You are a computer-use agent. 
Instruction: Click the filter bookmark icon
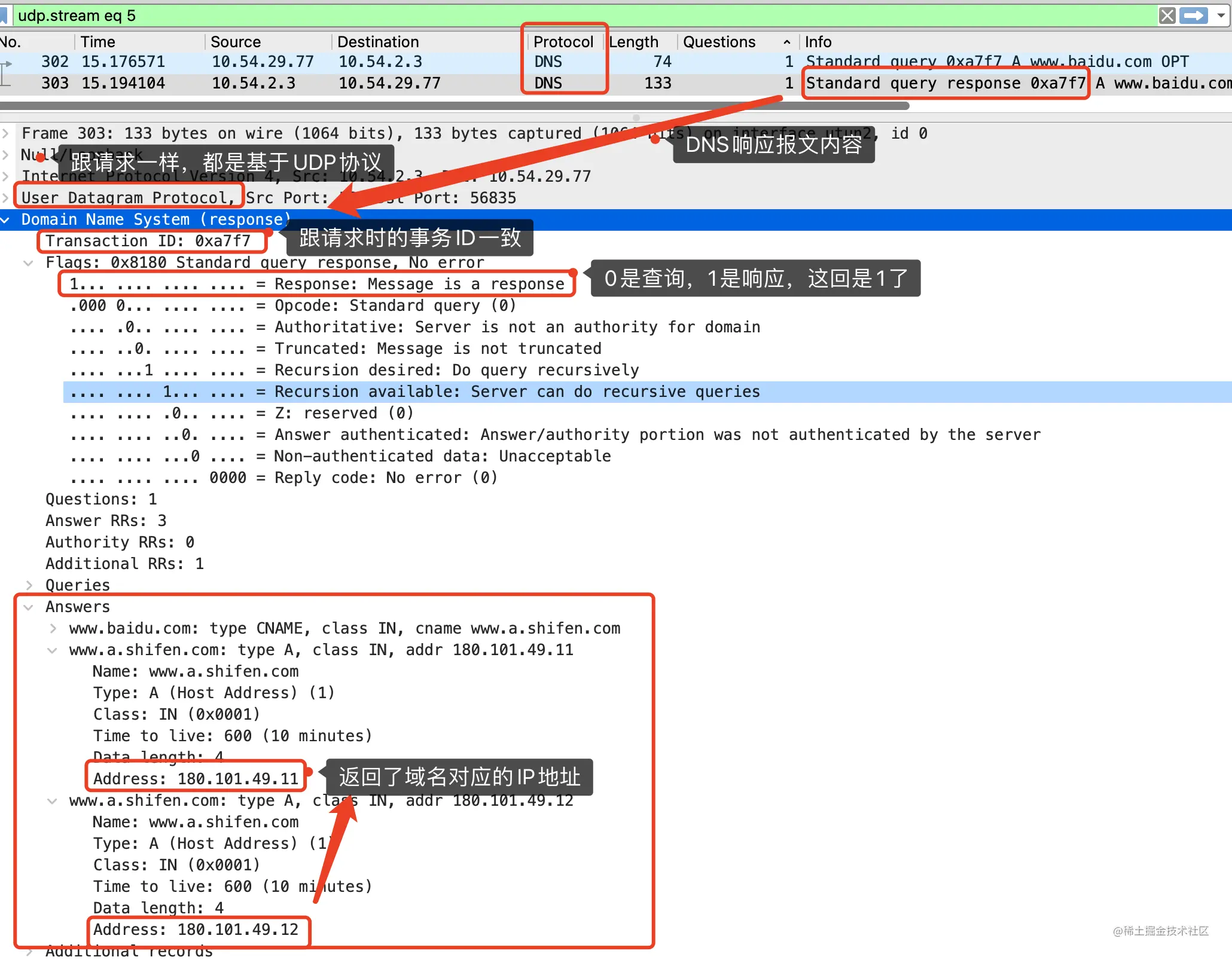tap(4, 16)
